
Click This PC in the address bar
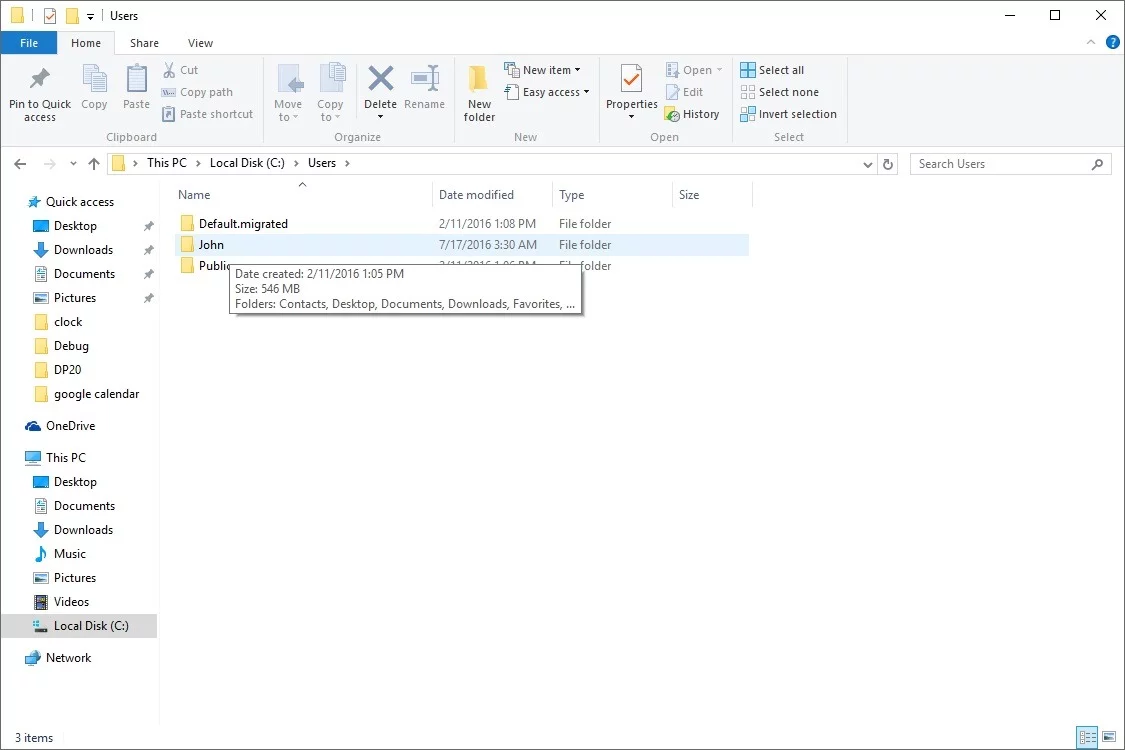[166, 163]
